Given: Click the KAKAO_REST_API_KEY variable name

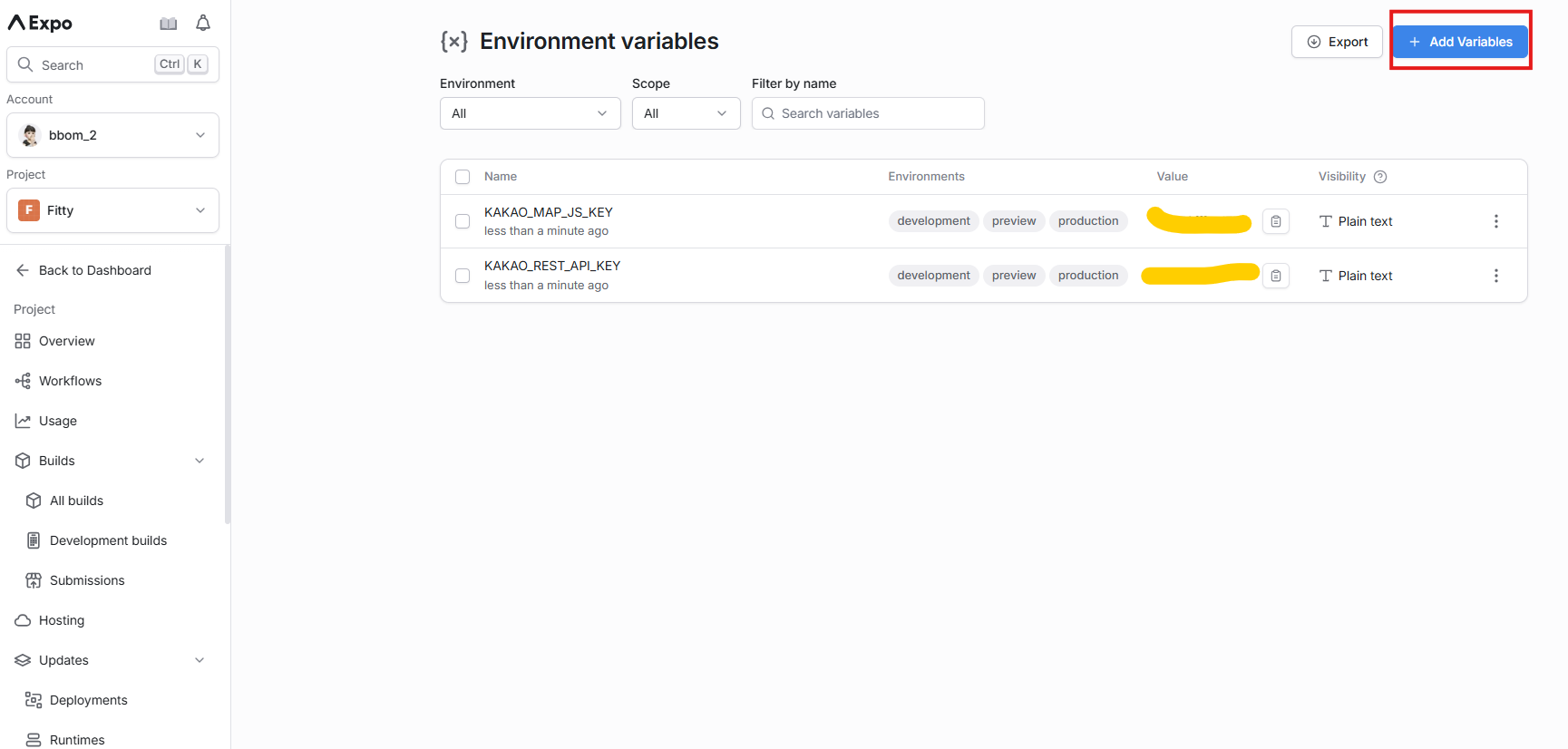Looking at the screenshot, I should (x=552, y=266).
